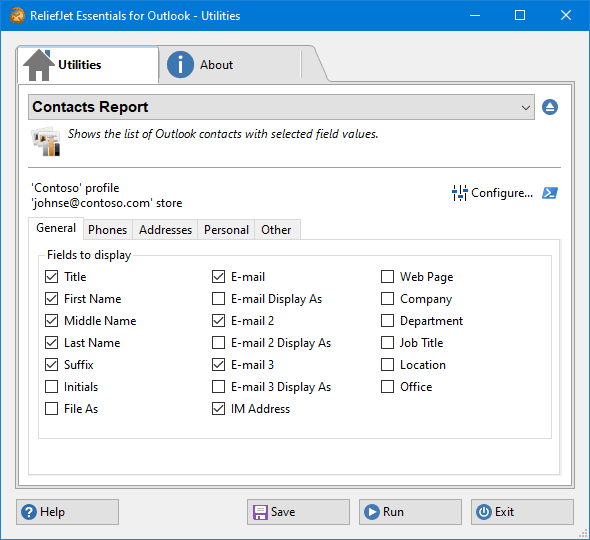
Task: Click the Help button
Action: [67, 512]
